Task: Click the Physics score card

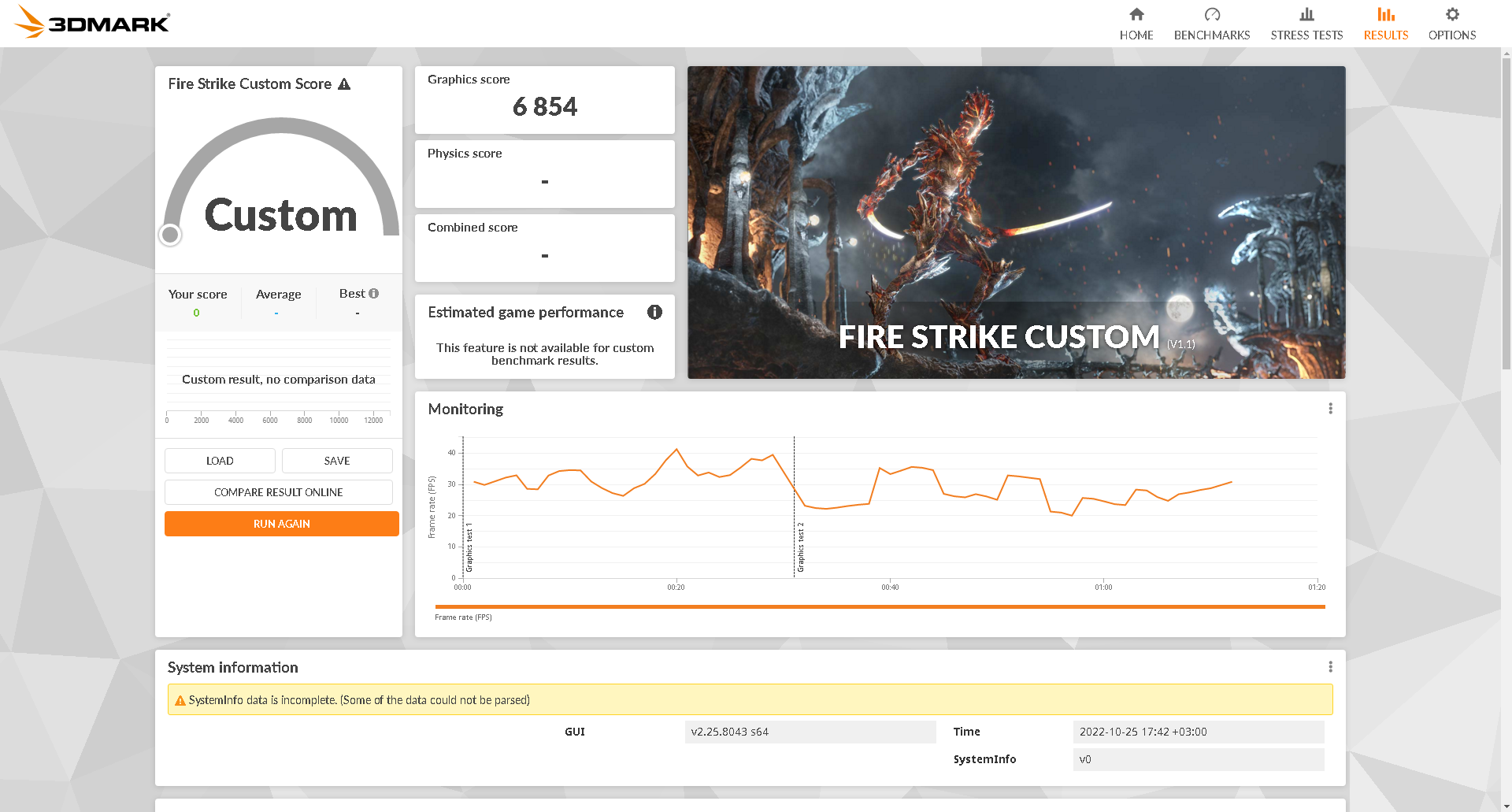Action: click(x=545, y=174)
